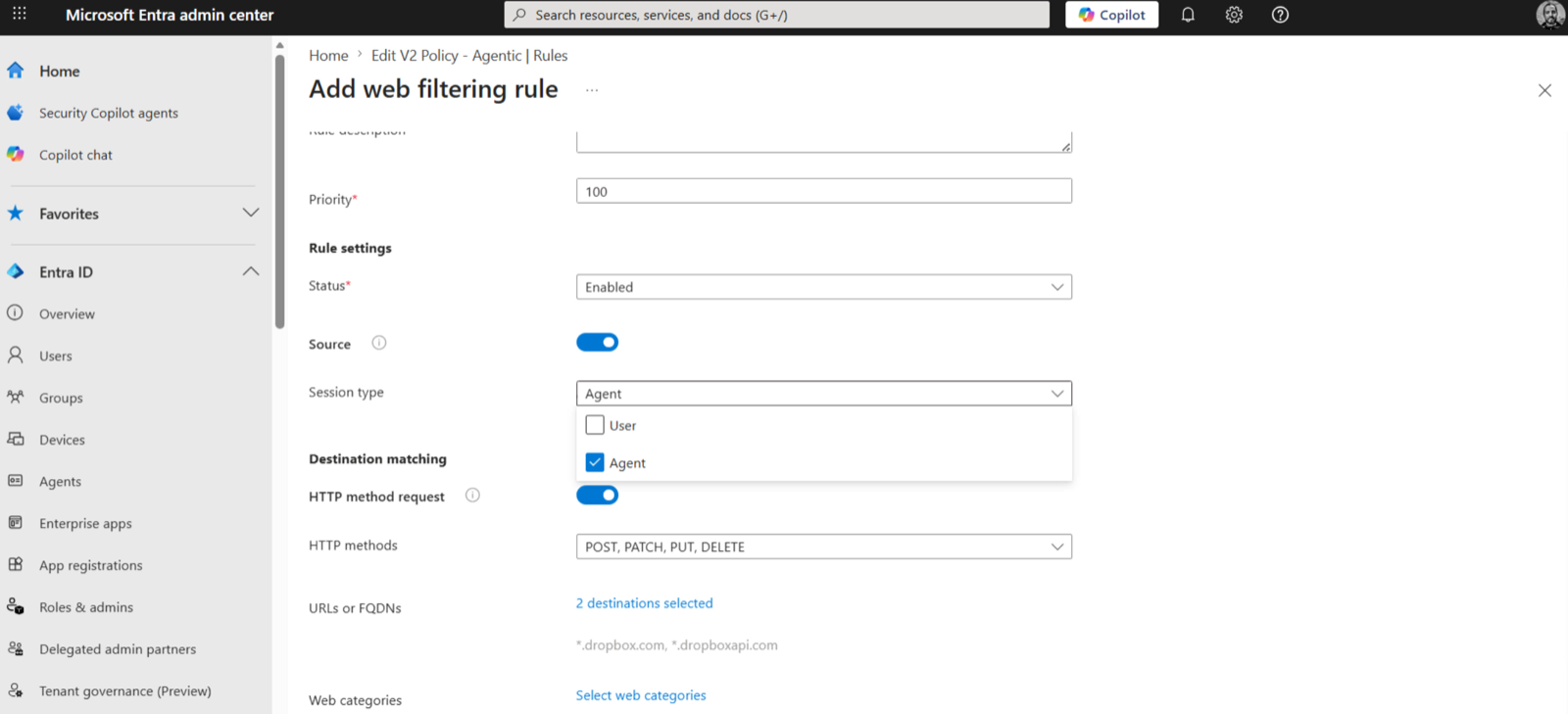Close the Add web filtering rule pane
The height and width of the screenshot is (714, 1568).
point(1544,90)
